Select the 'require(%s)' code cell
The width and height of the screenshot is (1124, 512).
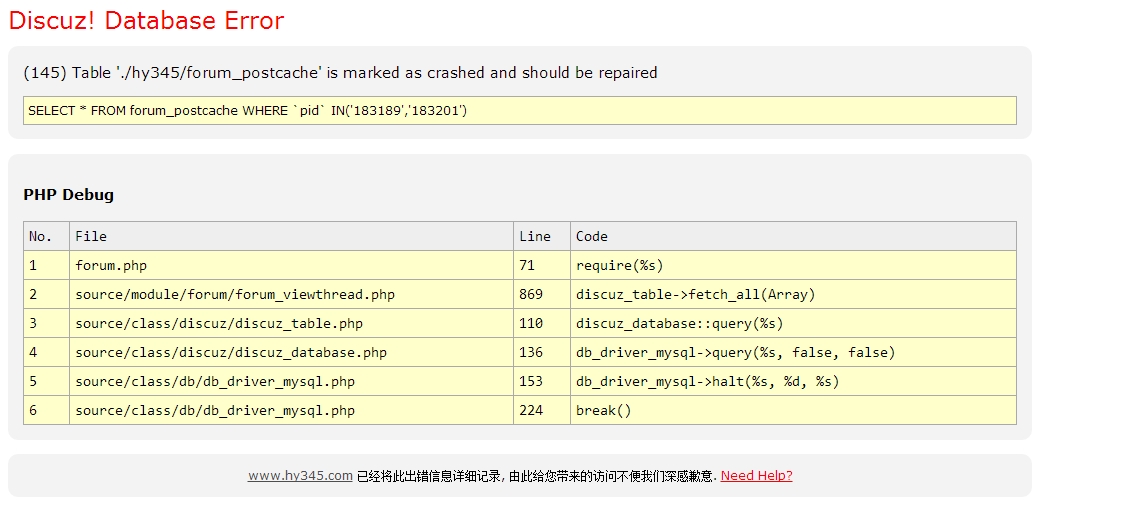coord(794,265)
